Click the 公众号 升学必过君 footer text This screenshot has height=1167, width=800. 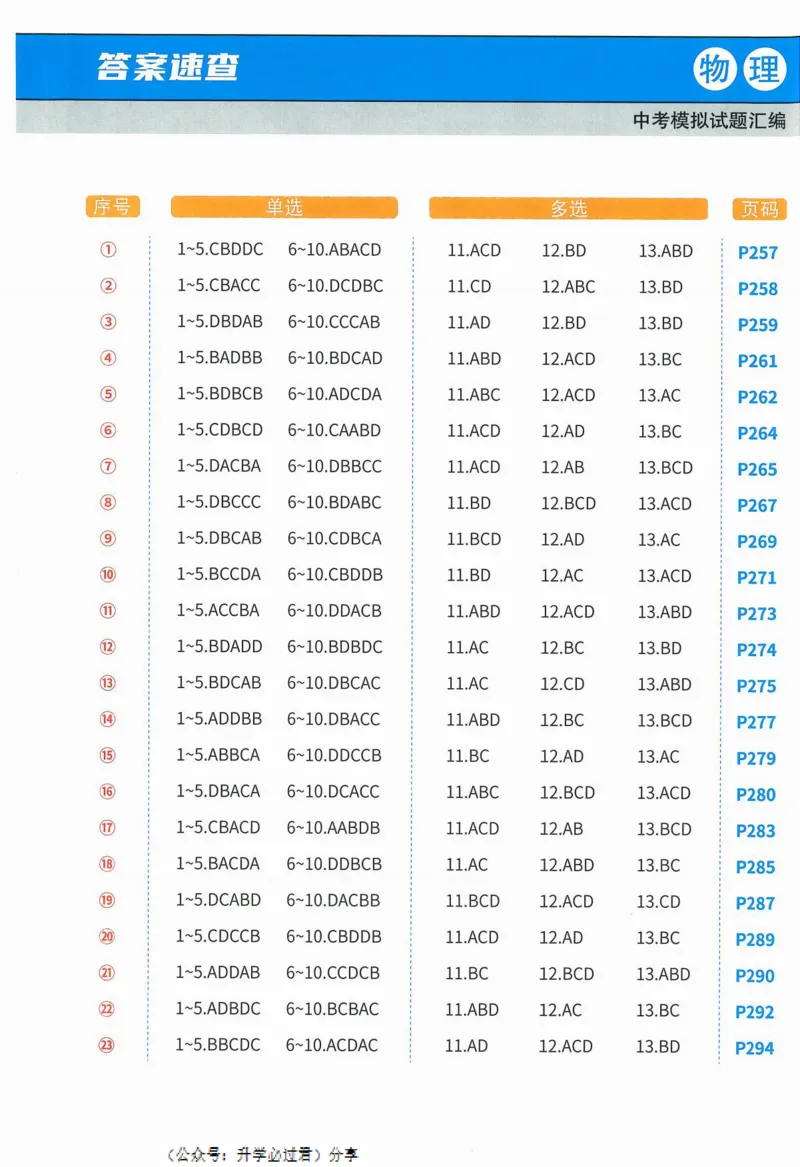[262, 1154]
